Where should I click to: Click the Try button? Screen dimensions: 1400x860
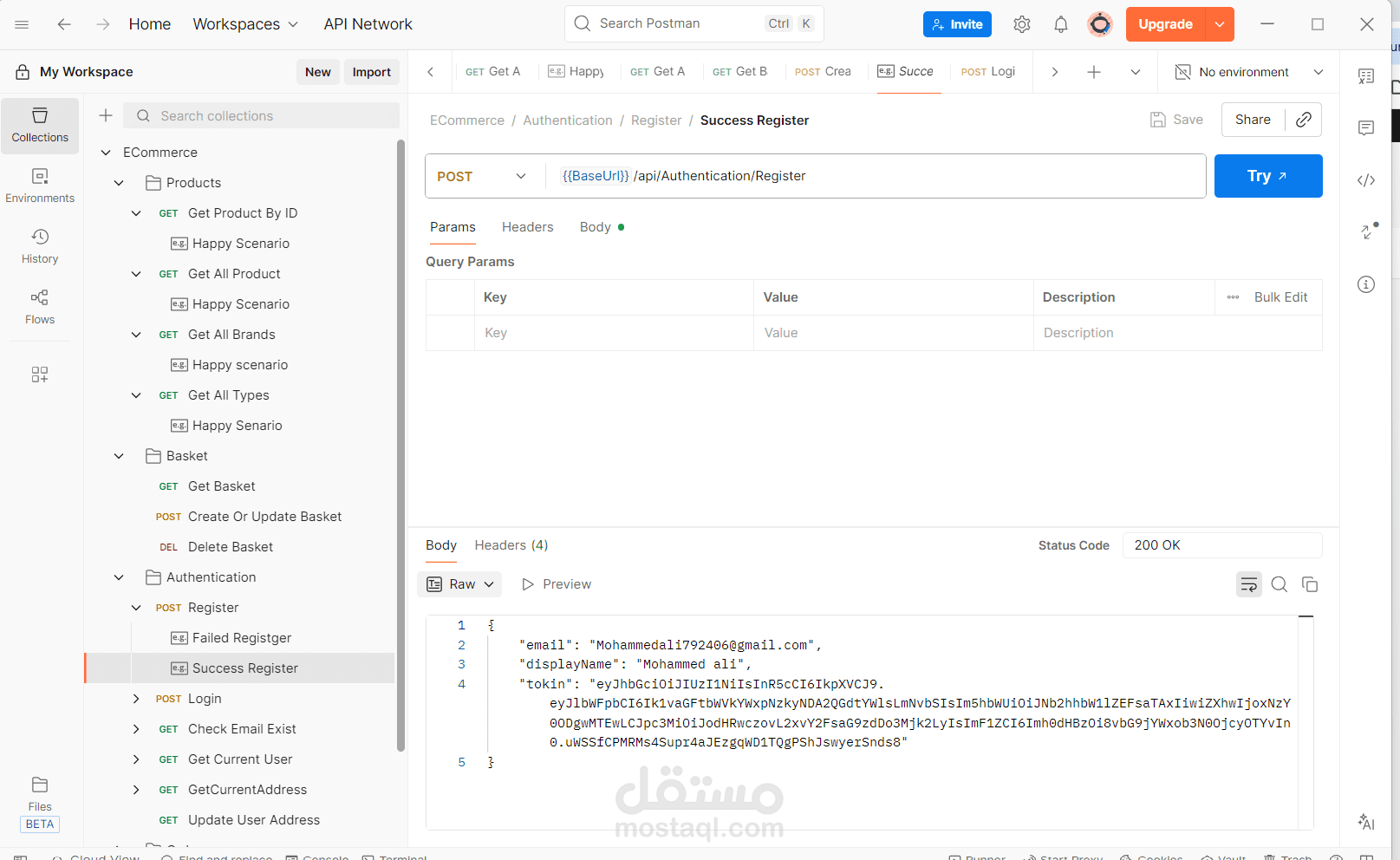(1268, 176)
